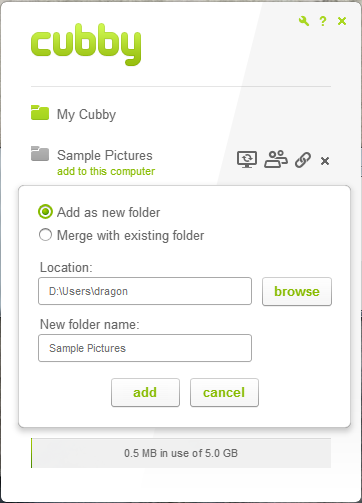Confirm with the add button

tap(145, 392)
